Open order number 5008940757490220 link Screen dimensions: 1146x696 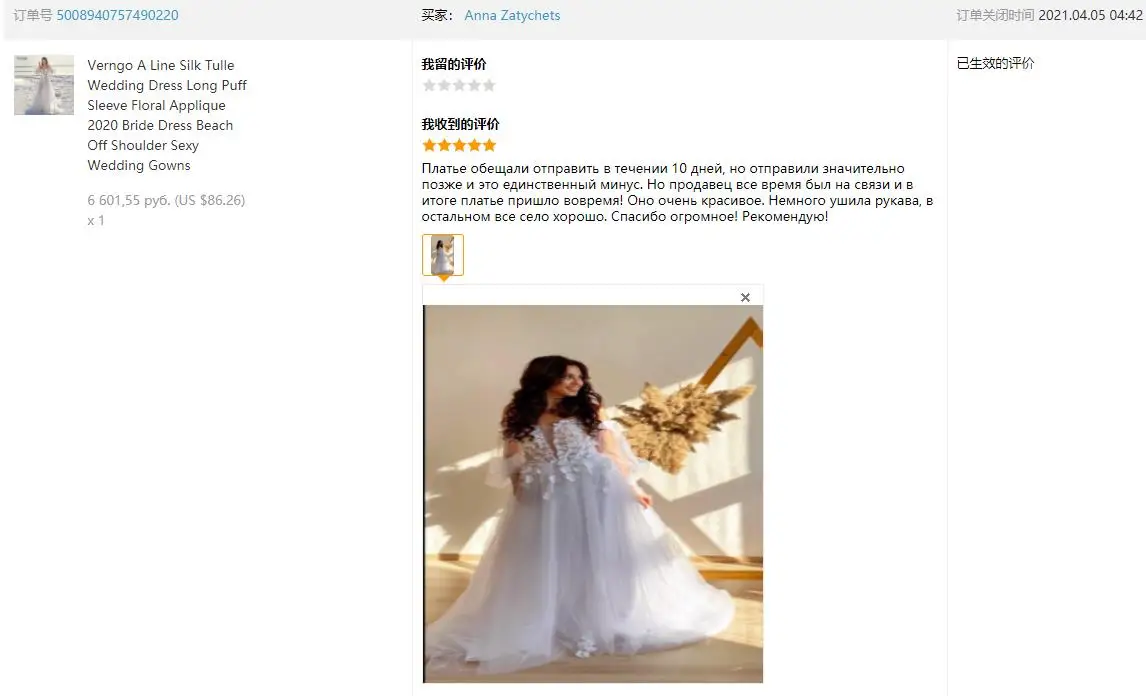[x=117, y=15]
